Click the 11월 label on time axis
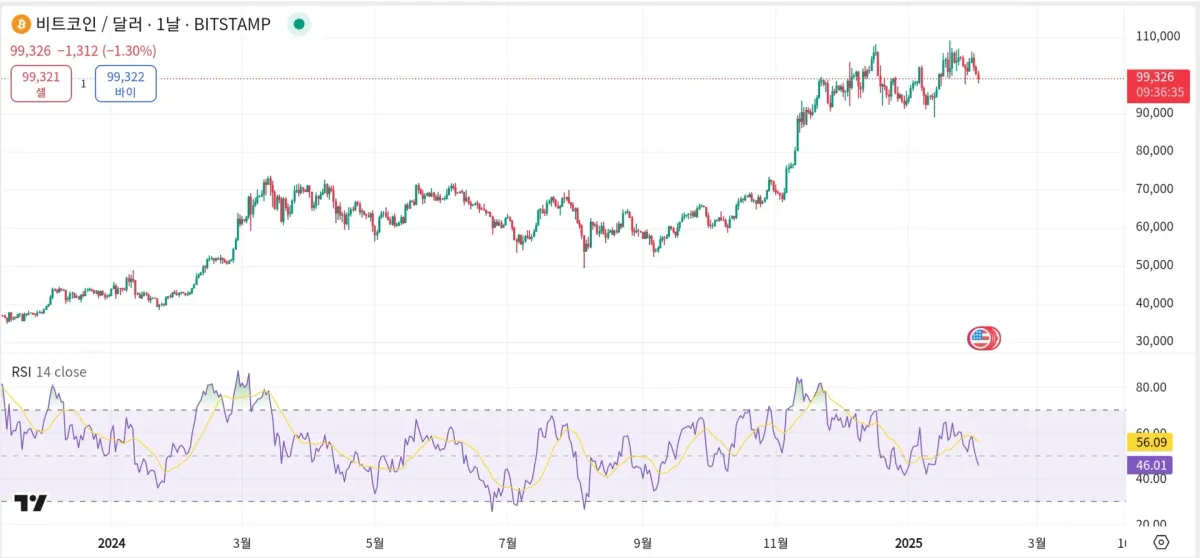 click(776, 543)
